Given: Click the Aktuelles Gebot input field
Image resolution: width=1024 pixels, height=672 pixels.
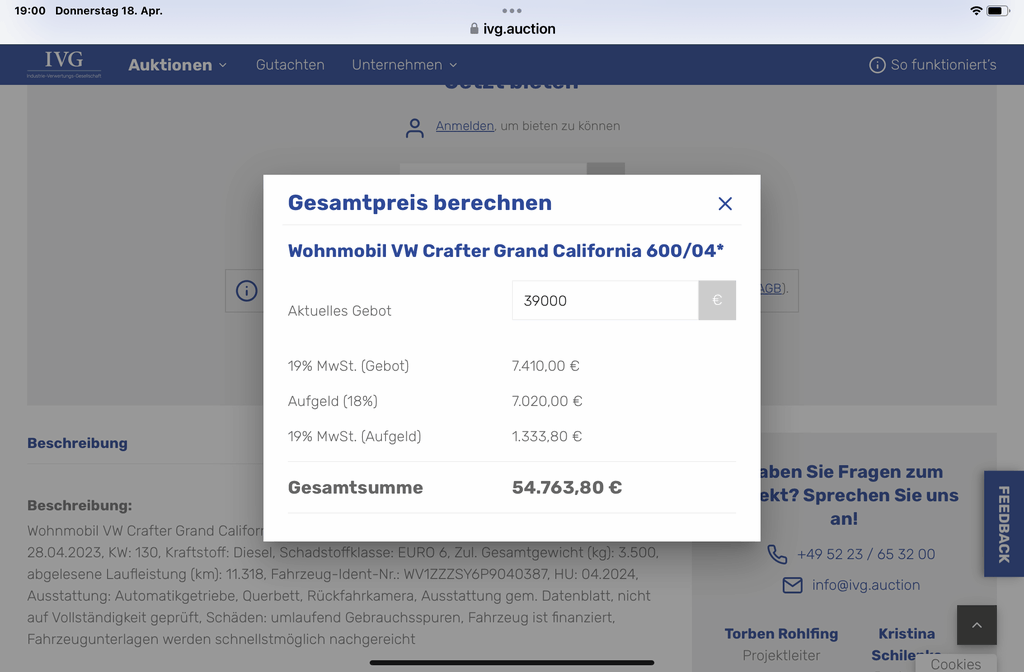Looking at the screenshot, I should pos(605,300).
